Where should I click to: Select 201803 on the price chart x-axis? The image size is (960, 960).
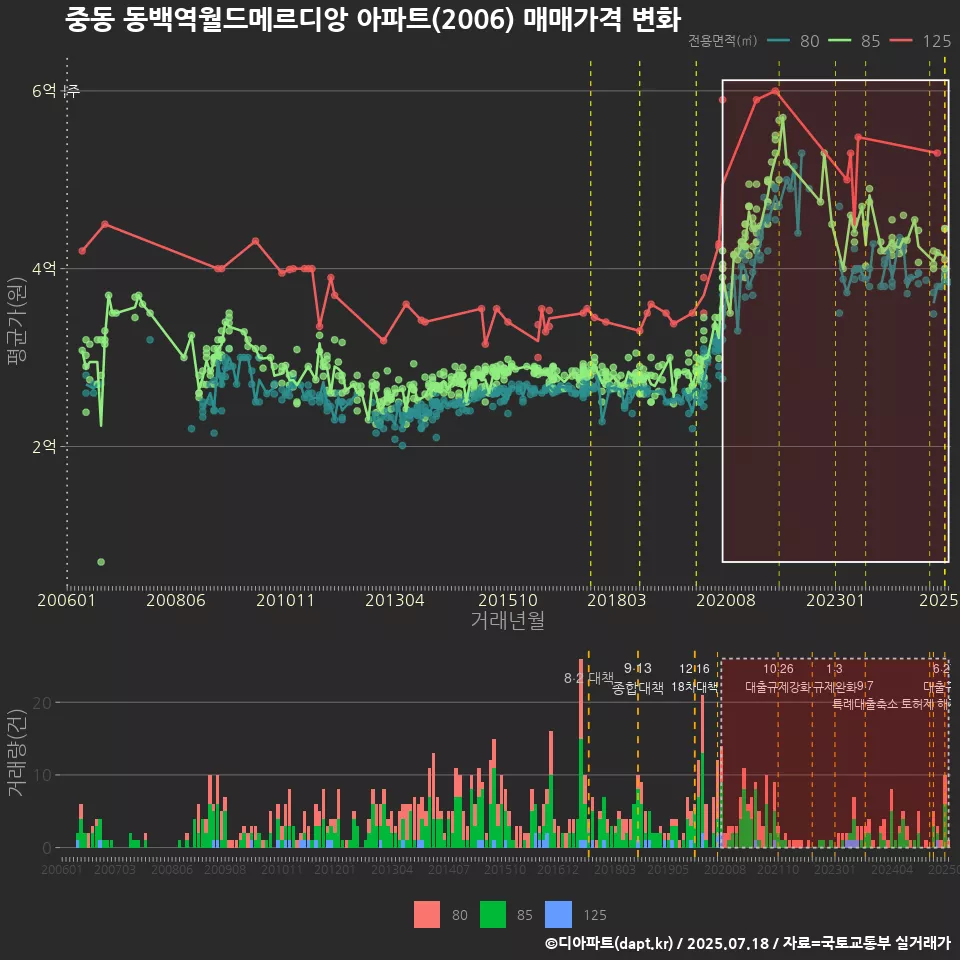pyautogui.click(x=617, y=600)
